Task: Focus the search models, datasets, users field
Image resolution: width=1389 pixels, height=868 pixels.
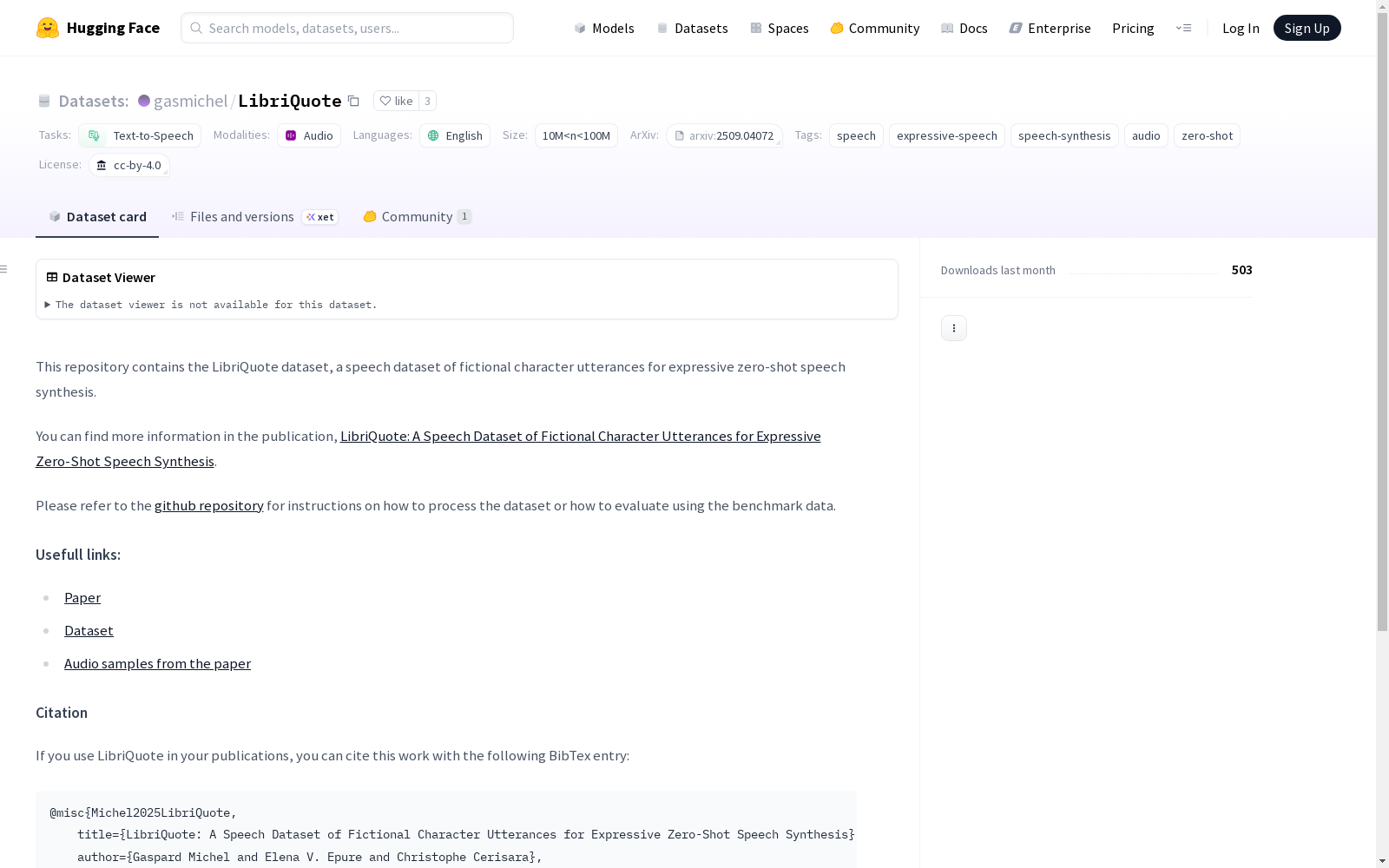Action: pos(347,28)
